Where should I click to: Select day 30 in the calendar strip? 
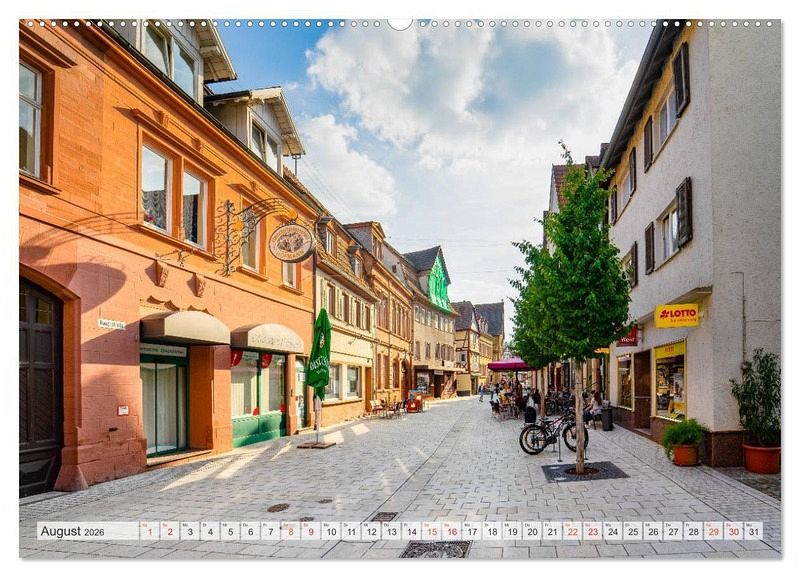734,531
